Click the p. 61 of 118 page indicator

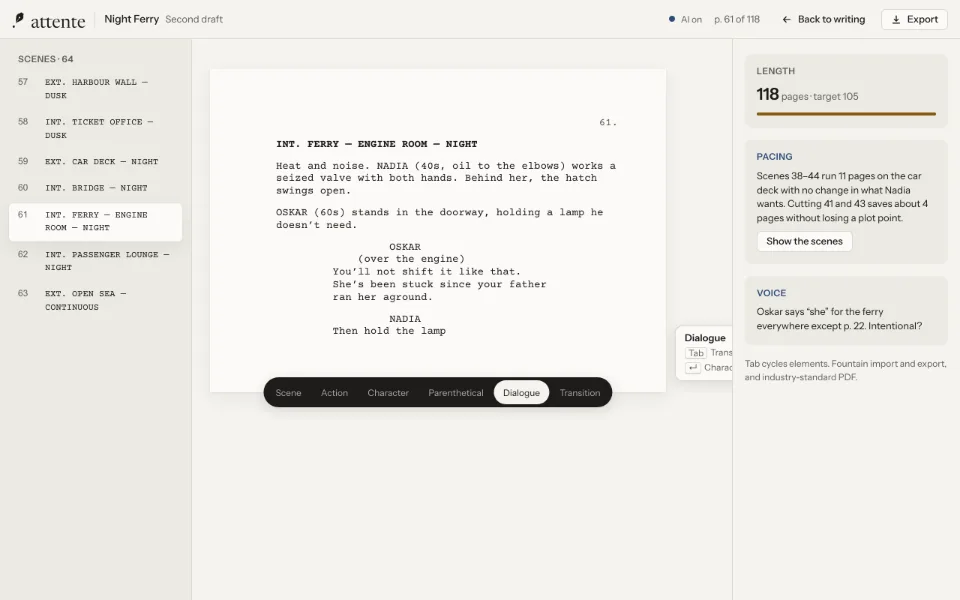point(737,20)
